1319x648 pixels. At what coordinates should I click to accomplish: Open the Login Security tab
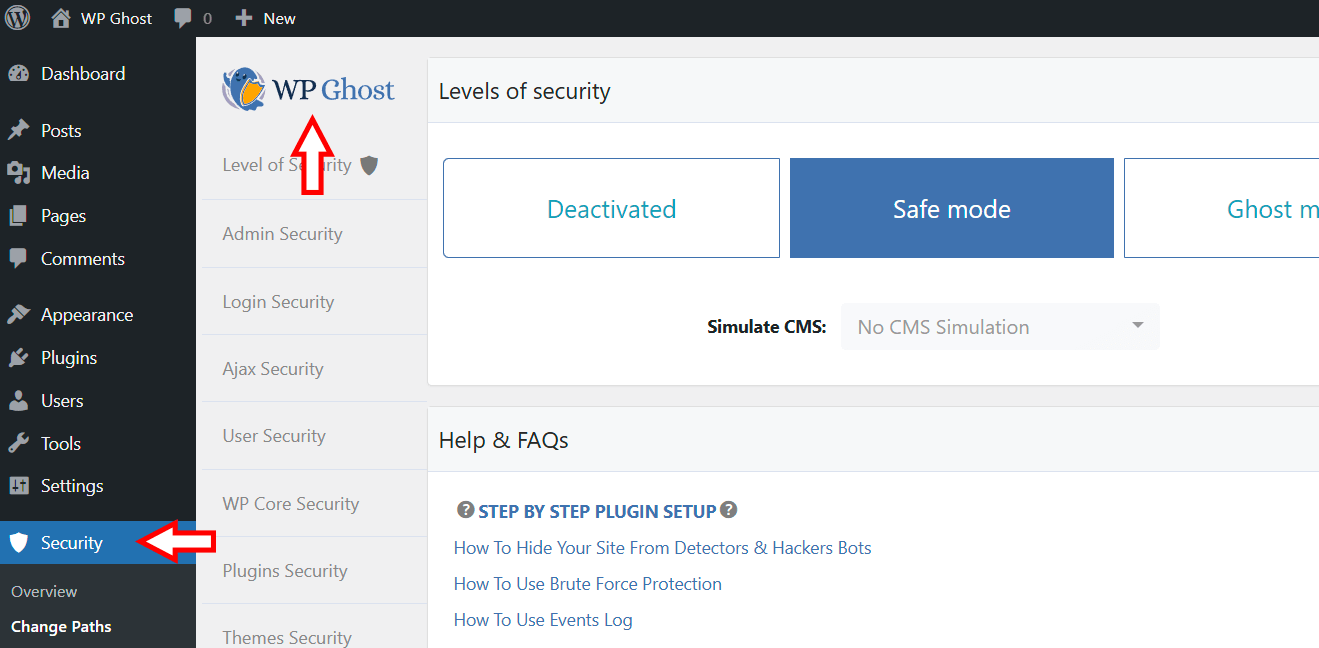[x=278, y=302]
